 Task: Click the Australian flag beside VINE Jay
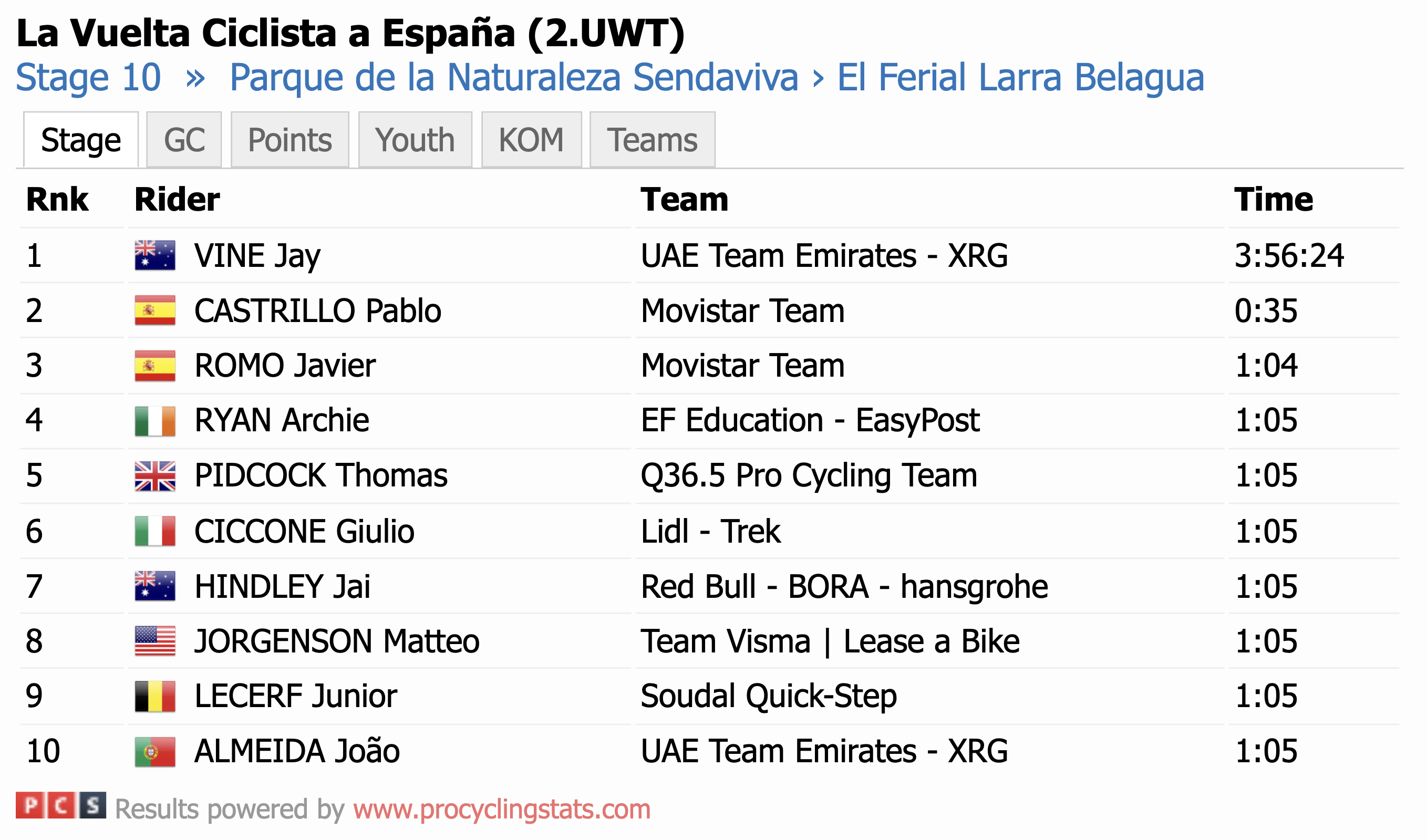(x=155, y=255)
